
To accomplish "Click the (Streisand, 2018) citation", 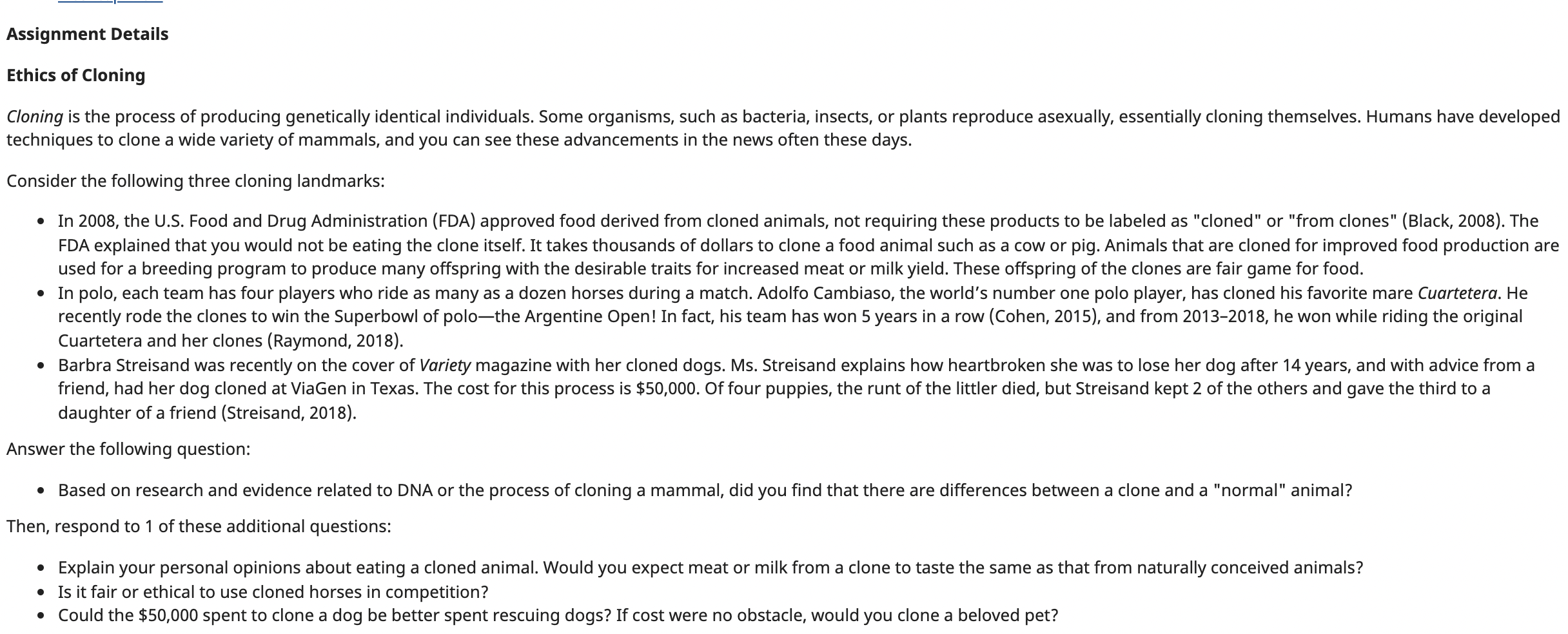I will point(286,412).
